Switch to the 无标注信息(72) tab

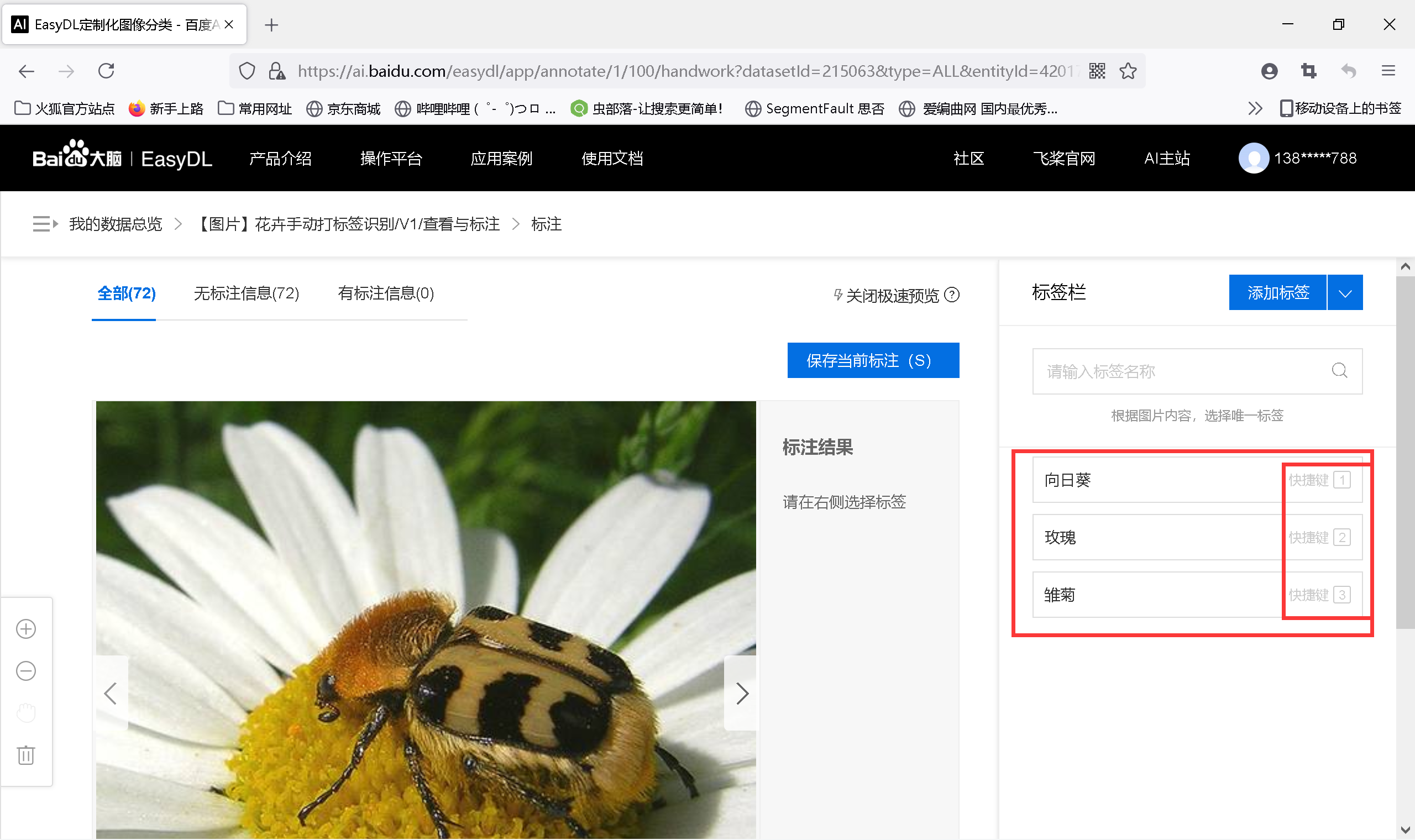245,294
